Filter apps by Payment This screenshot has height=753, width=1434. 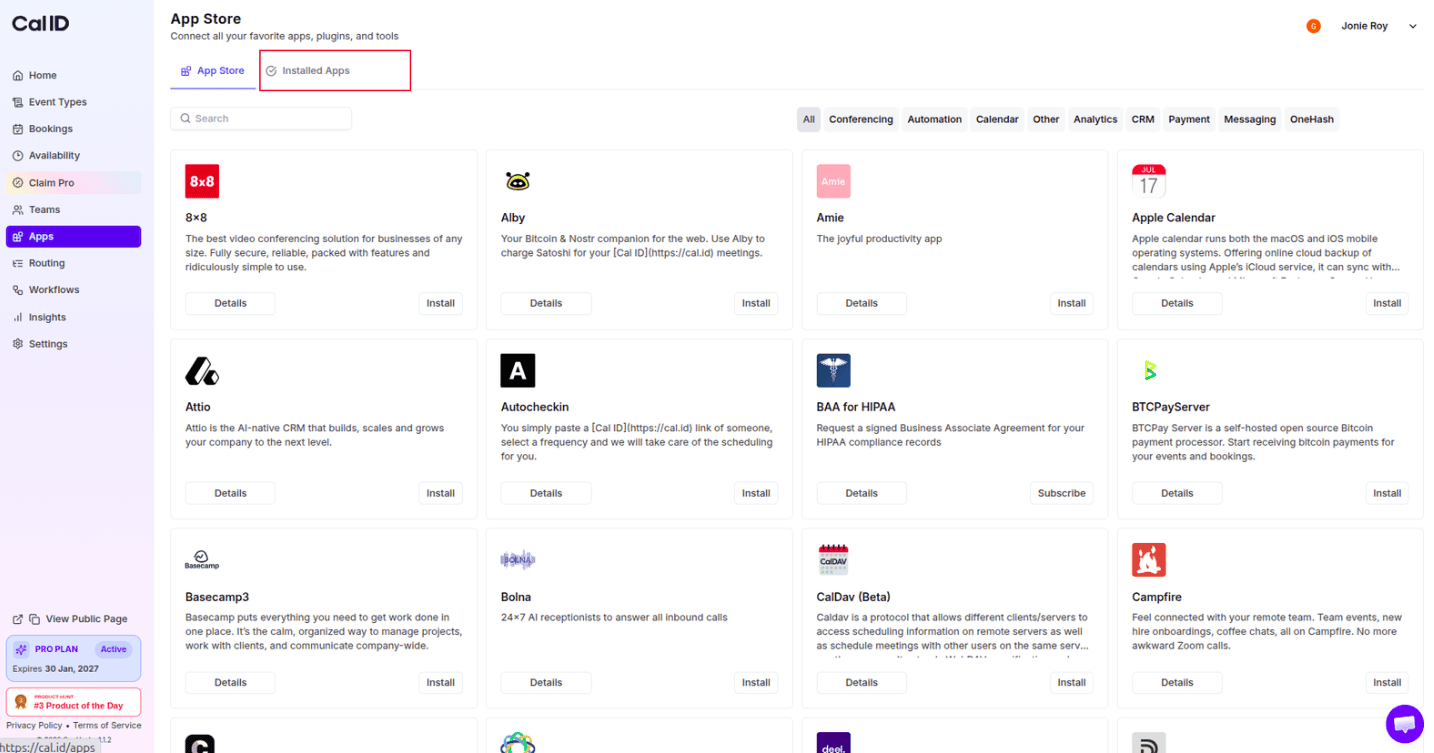point(1189,119)
